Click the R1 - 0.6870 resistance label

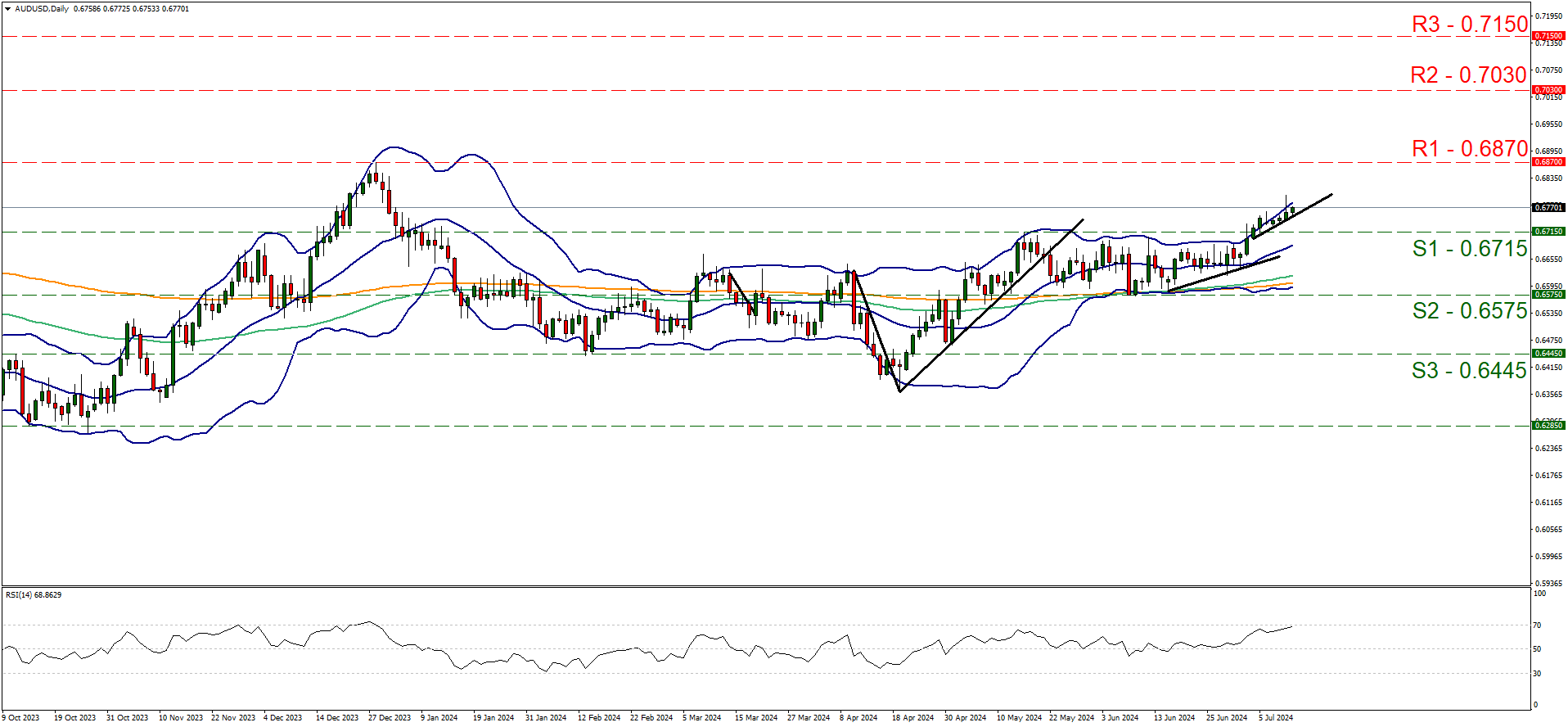1470,148
